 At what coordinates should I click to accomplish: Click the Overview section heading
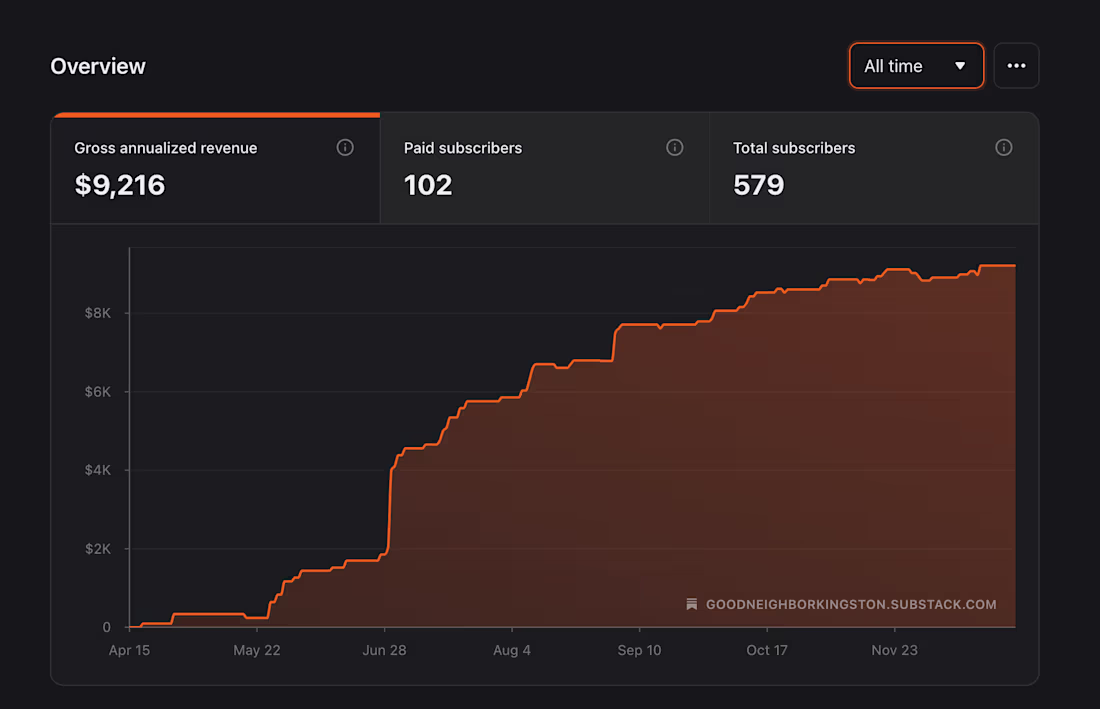click(x=98, y=66)
